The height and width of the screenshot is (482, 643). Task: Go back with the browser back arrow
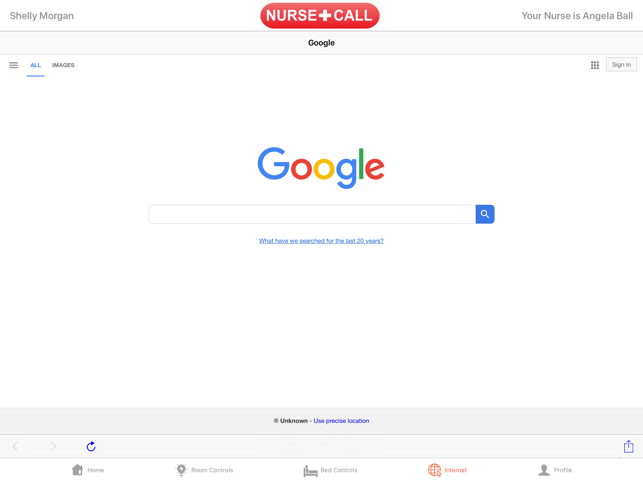click(x=15, y=446)
